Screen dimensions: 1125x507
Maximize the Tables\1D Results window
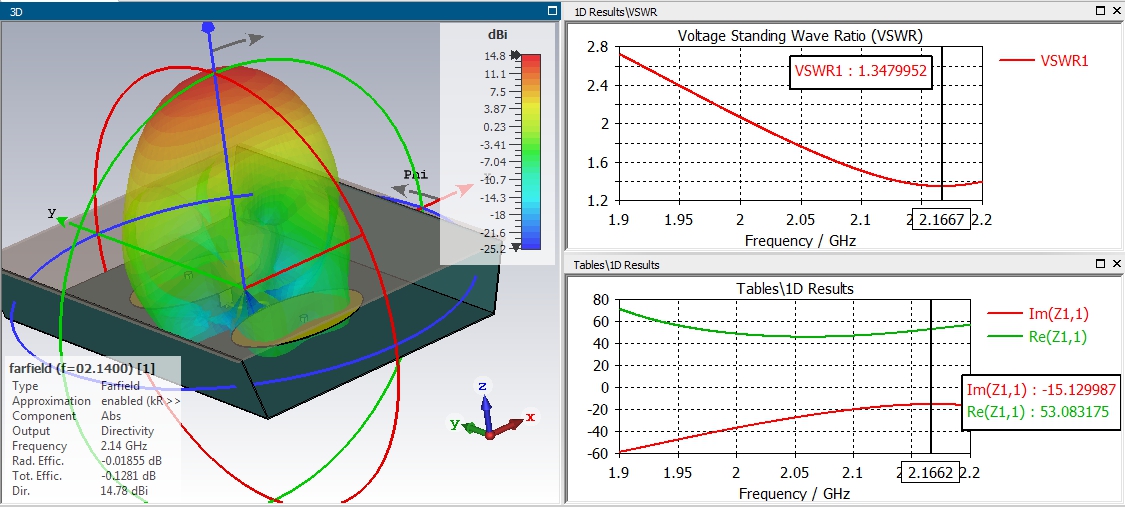(x=1101, y=265)
